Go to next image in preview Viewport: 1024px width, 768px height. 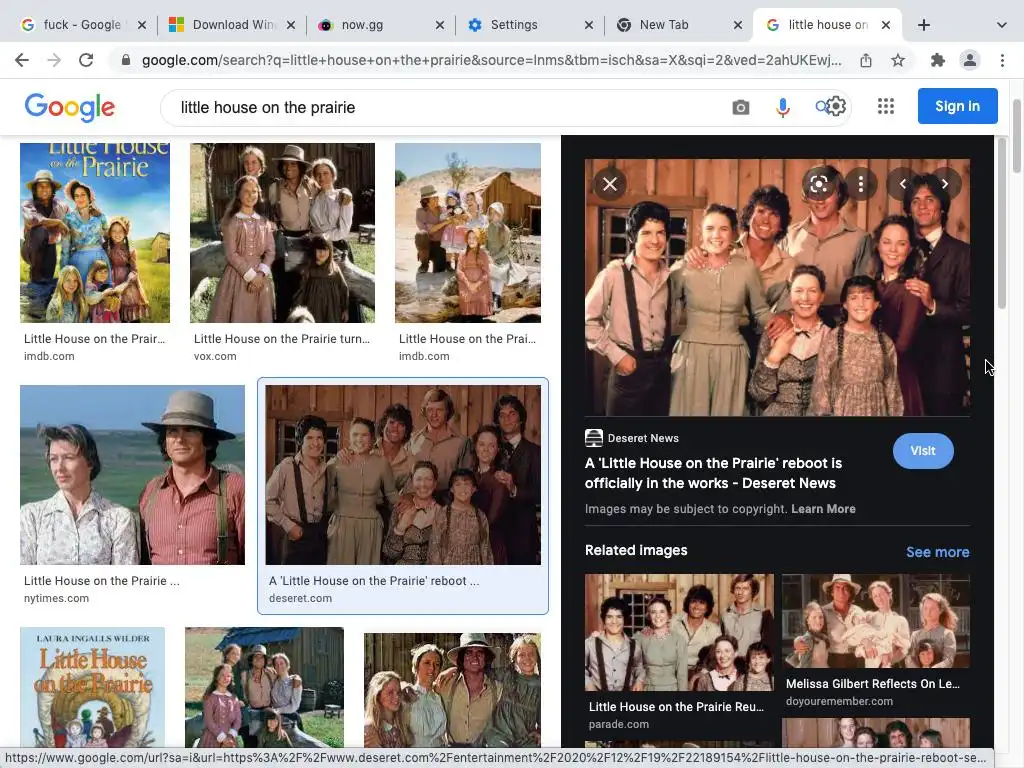(x=945, y=184)
